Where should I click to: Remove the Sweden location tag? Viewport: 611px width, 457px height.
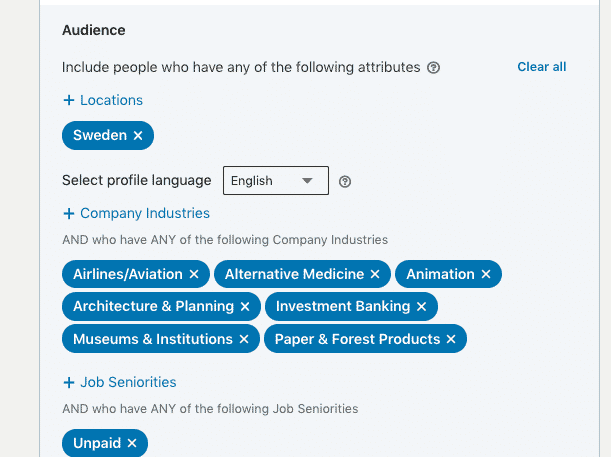point(138,135)
